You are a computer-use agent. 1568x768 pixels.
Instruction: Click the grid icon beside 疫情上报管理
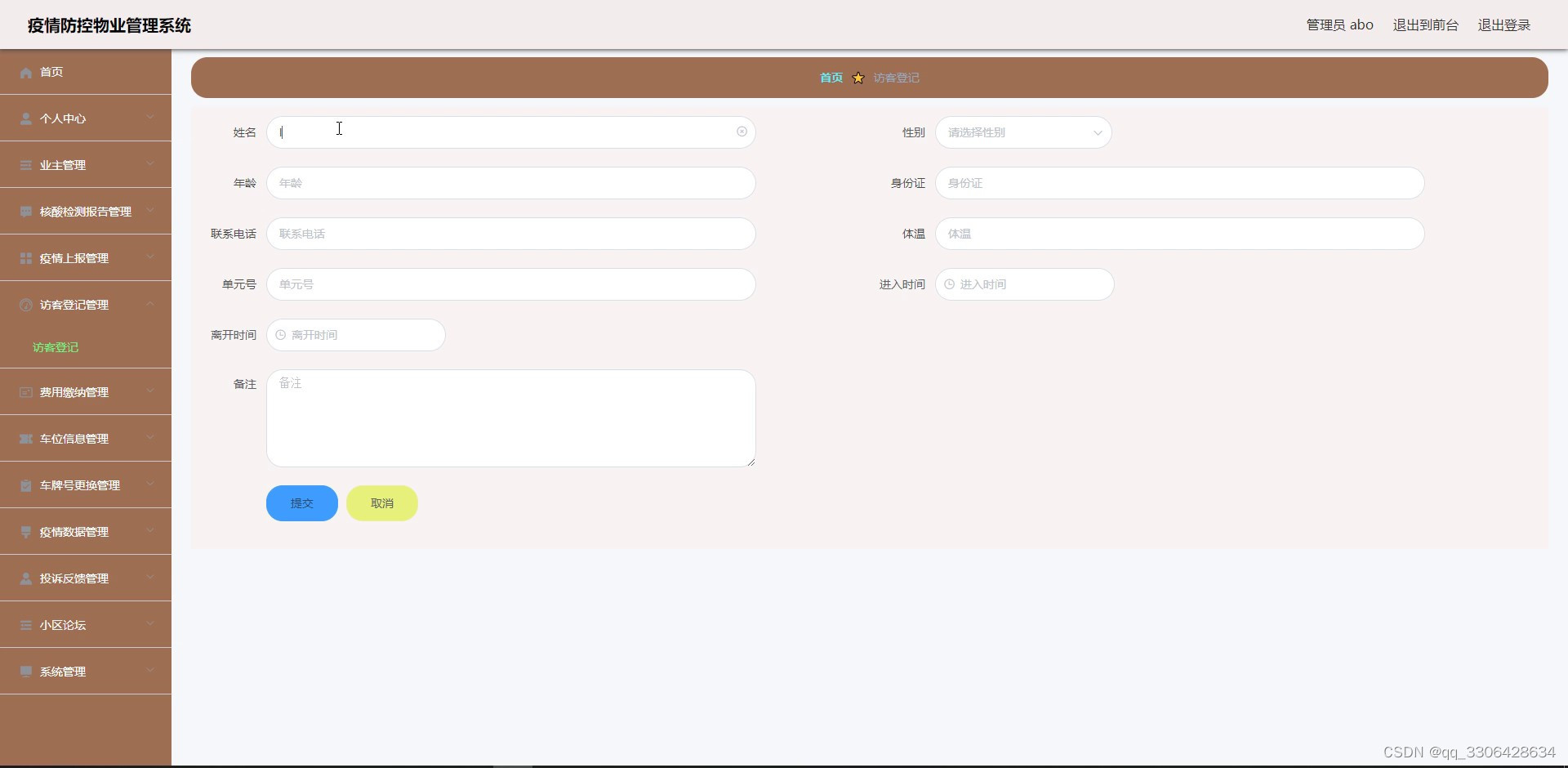(x=26, y=259)
